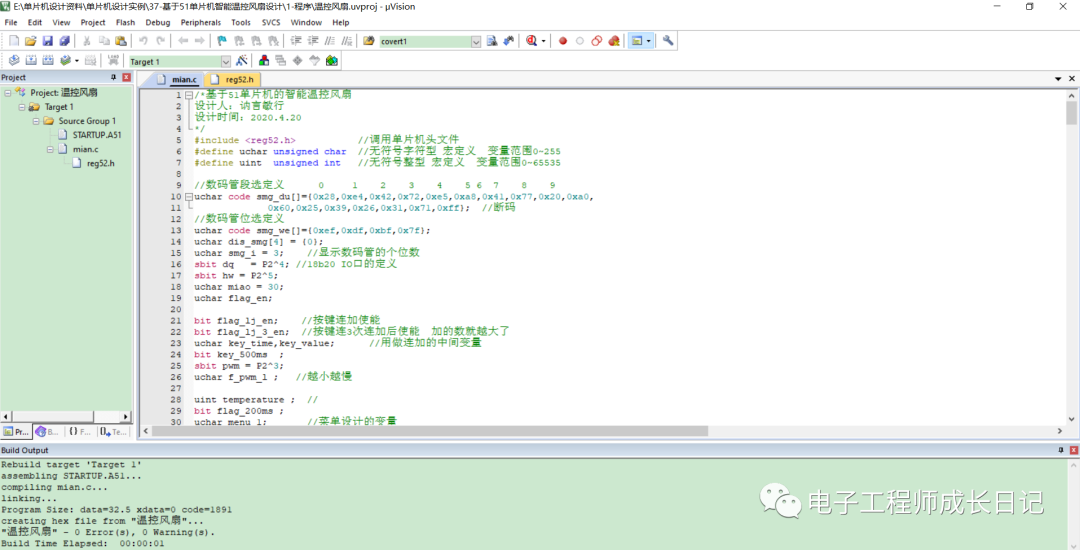Click the Save All icon

(65, 41)
